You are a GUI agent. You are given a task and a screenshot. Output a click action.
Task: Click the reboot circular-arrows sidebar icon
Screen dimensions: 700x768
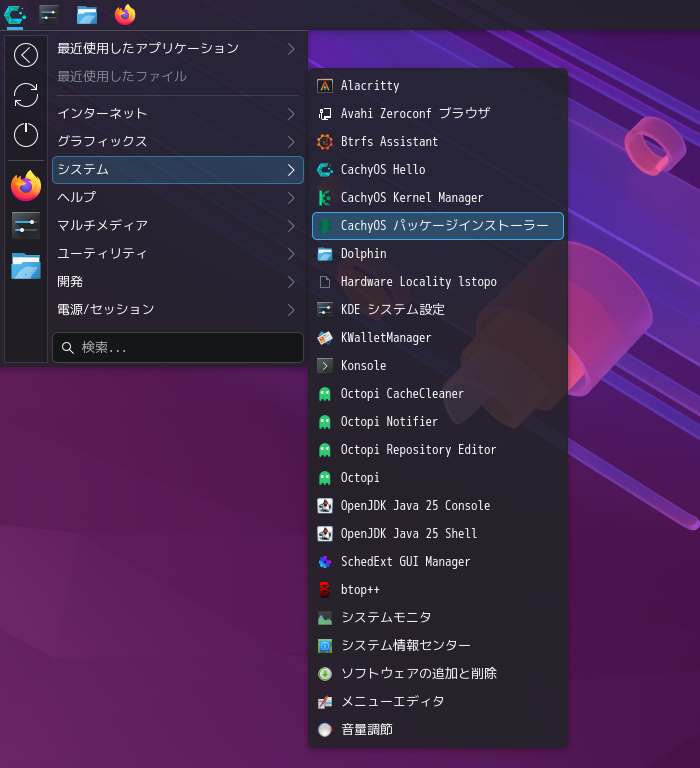tap(26, 95)
